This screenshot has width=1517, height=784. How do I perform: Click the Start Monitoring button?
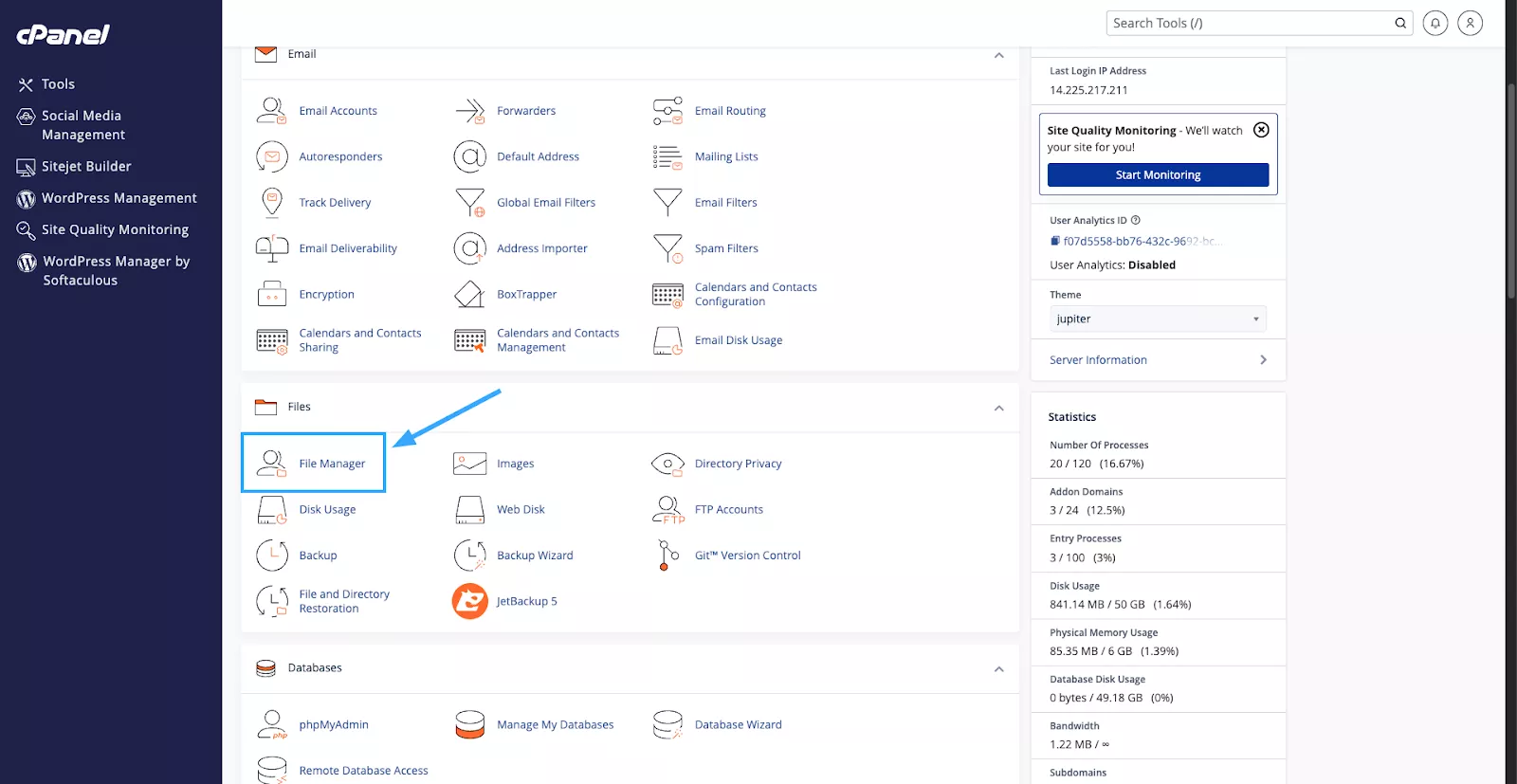pyautogui.click(x=1158, y=175)
